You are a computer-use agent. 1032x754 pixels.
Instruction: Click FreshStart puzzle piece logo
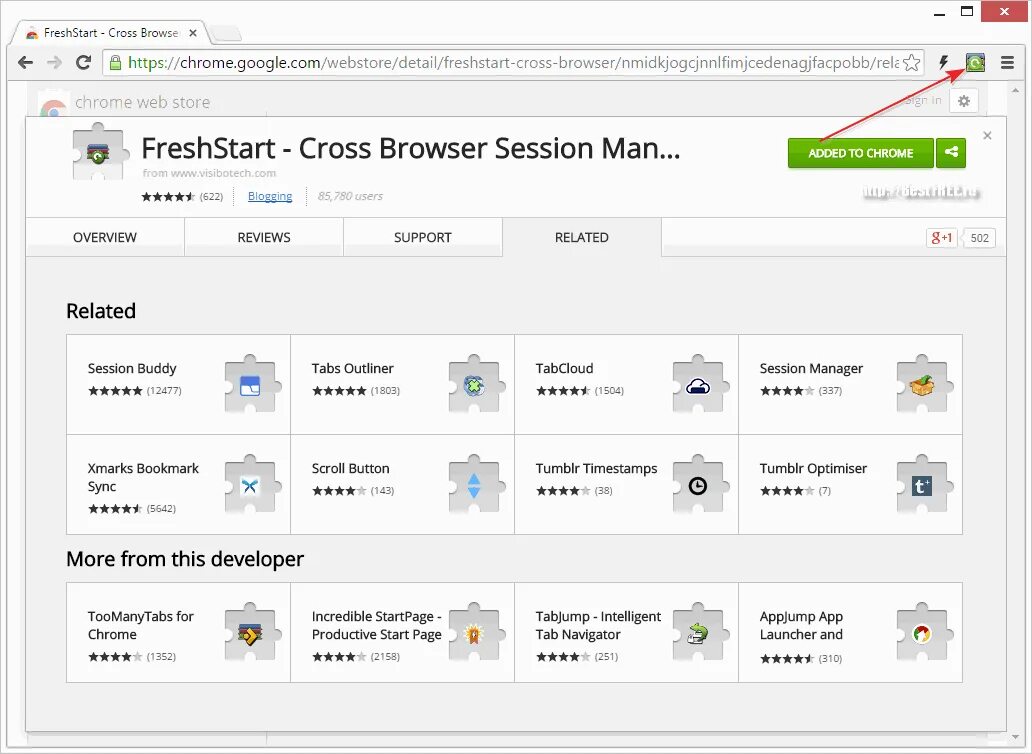(x=99, y=151)
